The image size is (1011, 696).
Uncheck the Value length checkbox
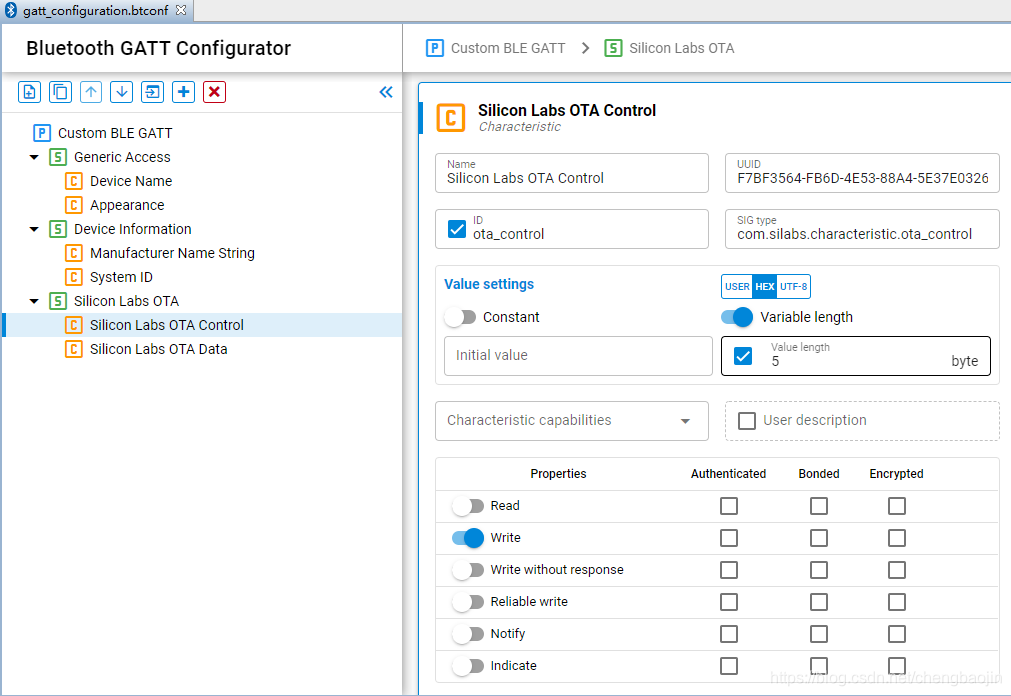(x=743, y=356)
